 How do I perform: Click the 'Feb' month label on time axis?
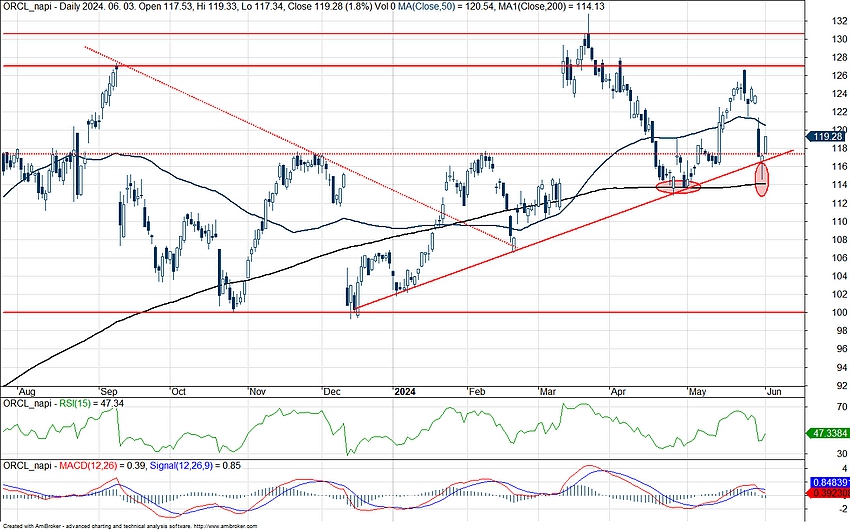[477, 391]
